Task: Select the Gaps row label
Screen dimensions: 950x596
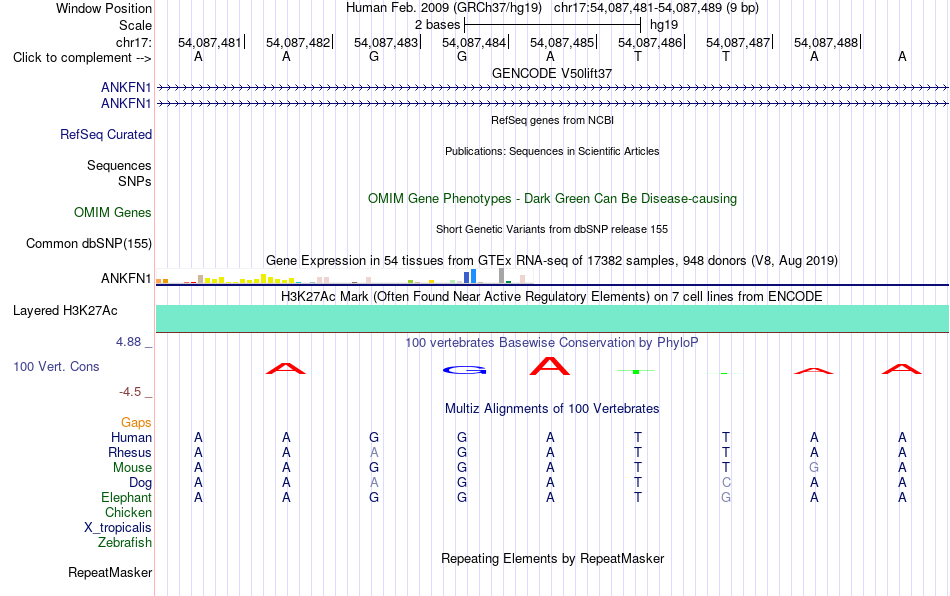Action: point(136,422)
